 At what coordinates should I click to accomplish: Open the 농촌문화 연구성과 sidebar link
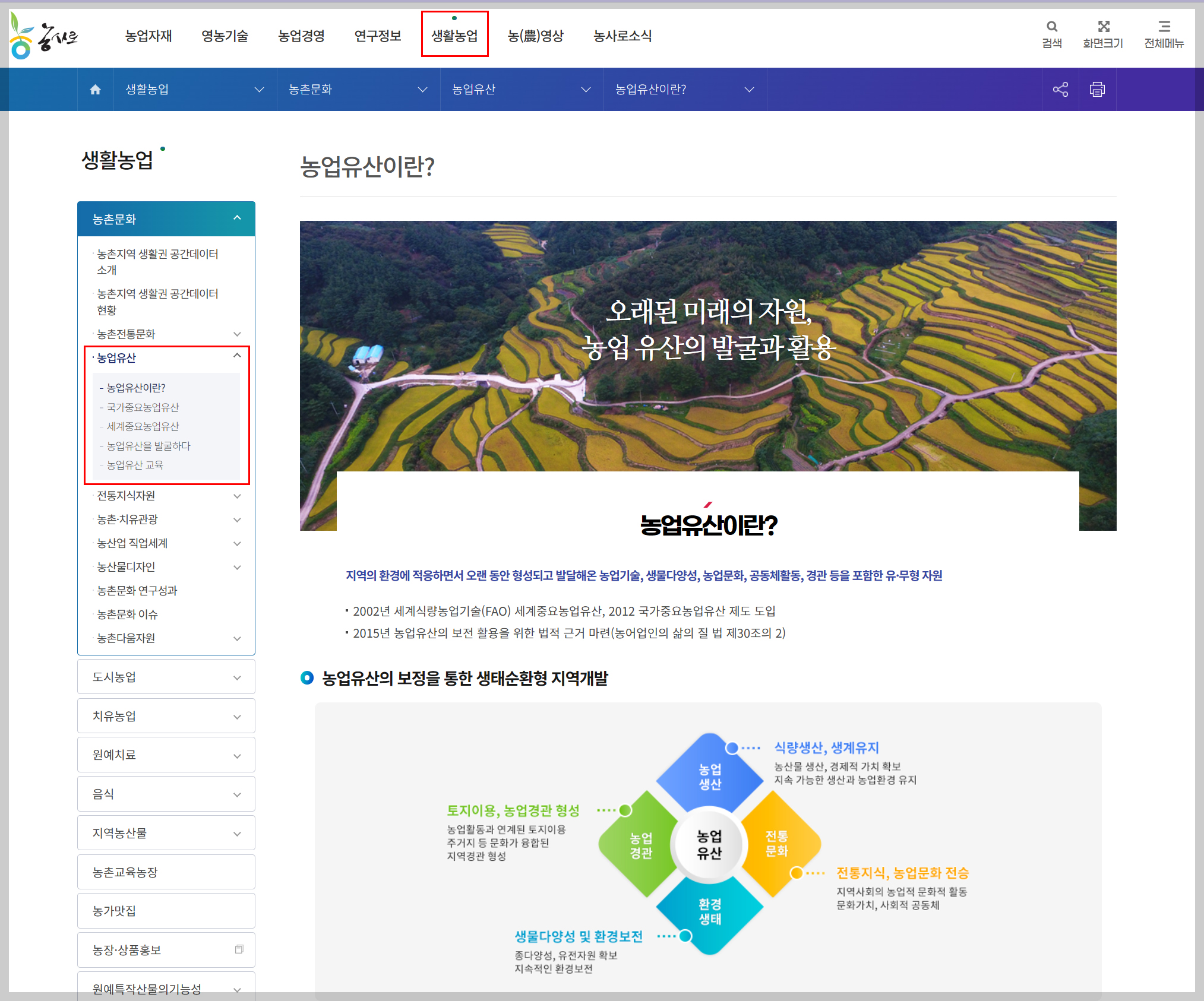(137, 591)
